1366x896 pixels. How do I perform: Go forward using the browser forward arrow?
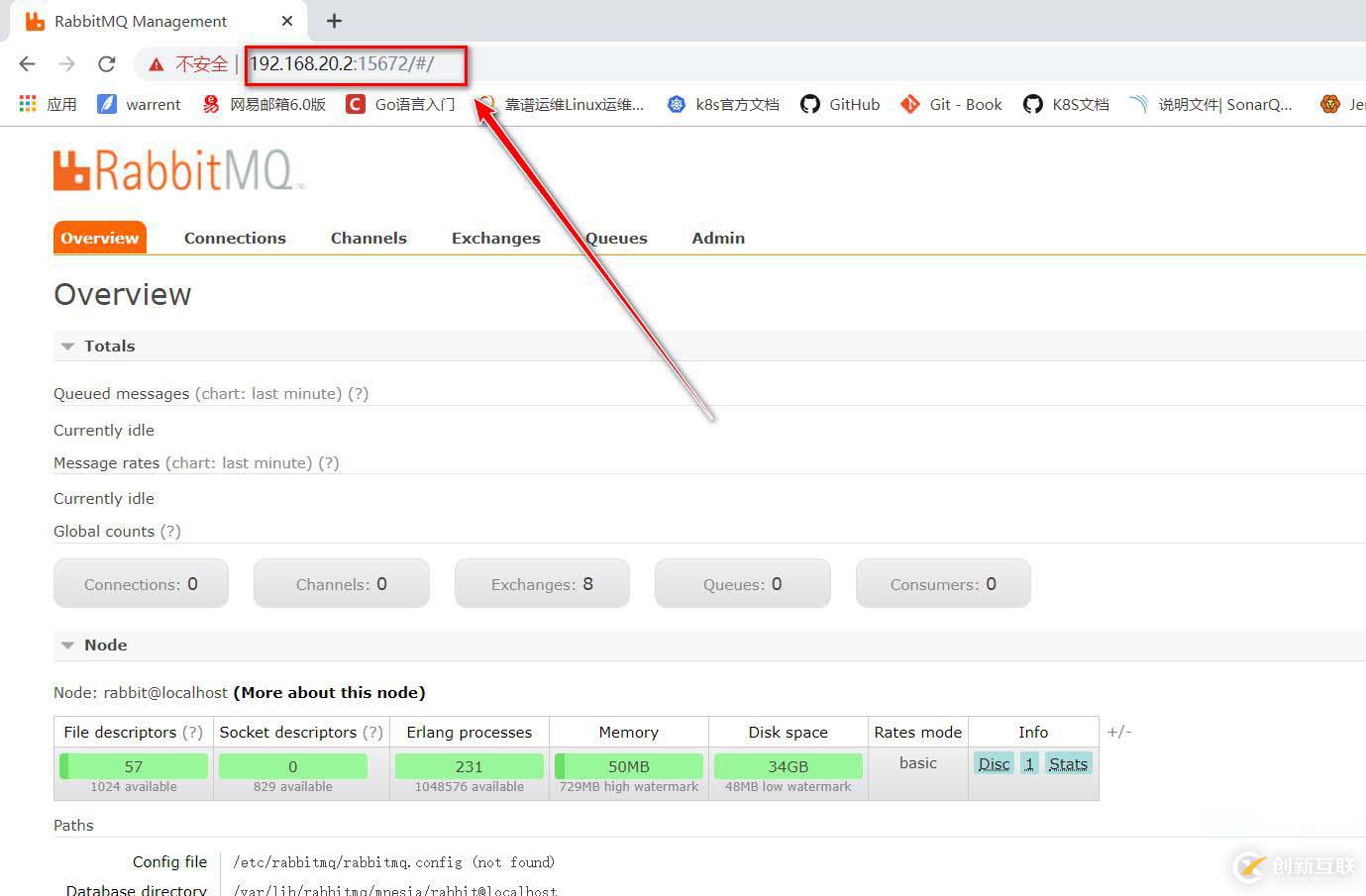(67, 64)
